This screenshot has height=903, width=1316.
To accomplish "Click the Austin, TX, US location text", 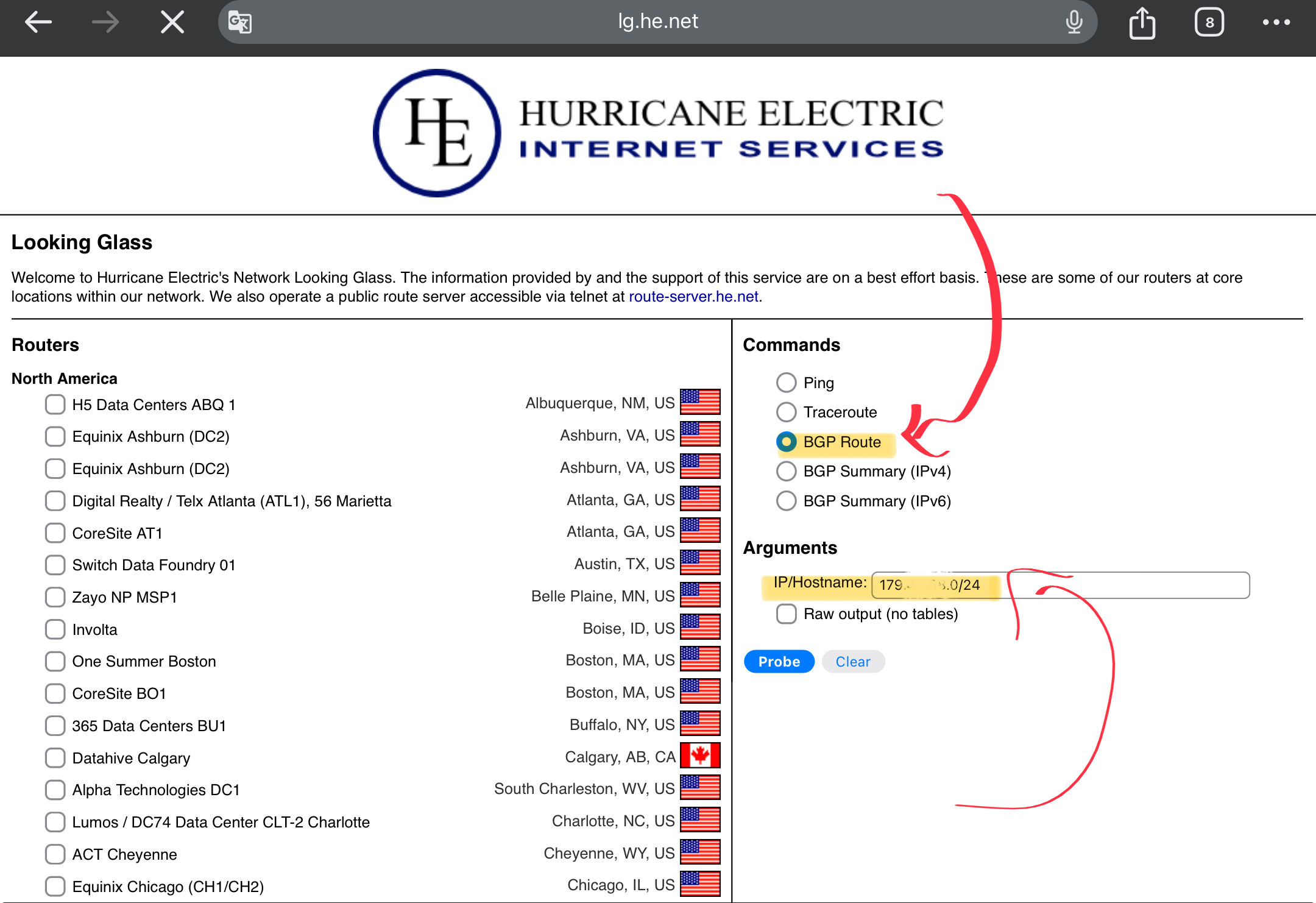I will (x=624, y=564).
